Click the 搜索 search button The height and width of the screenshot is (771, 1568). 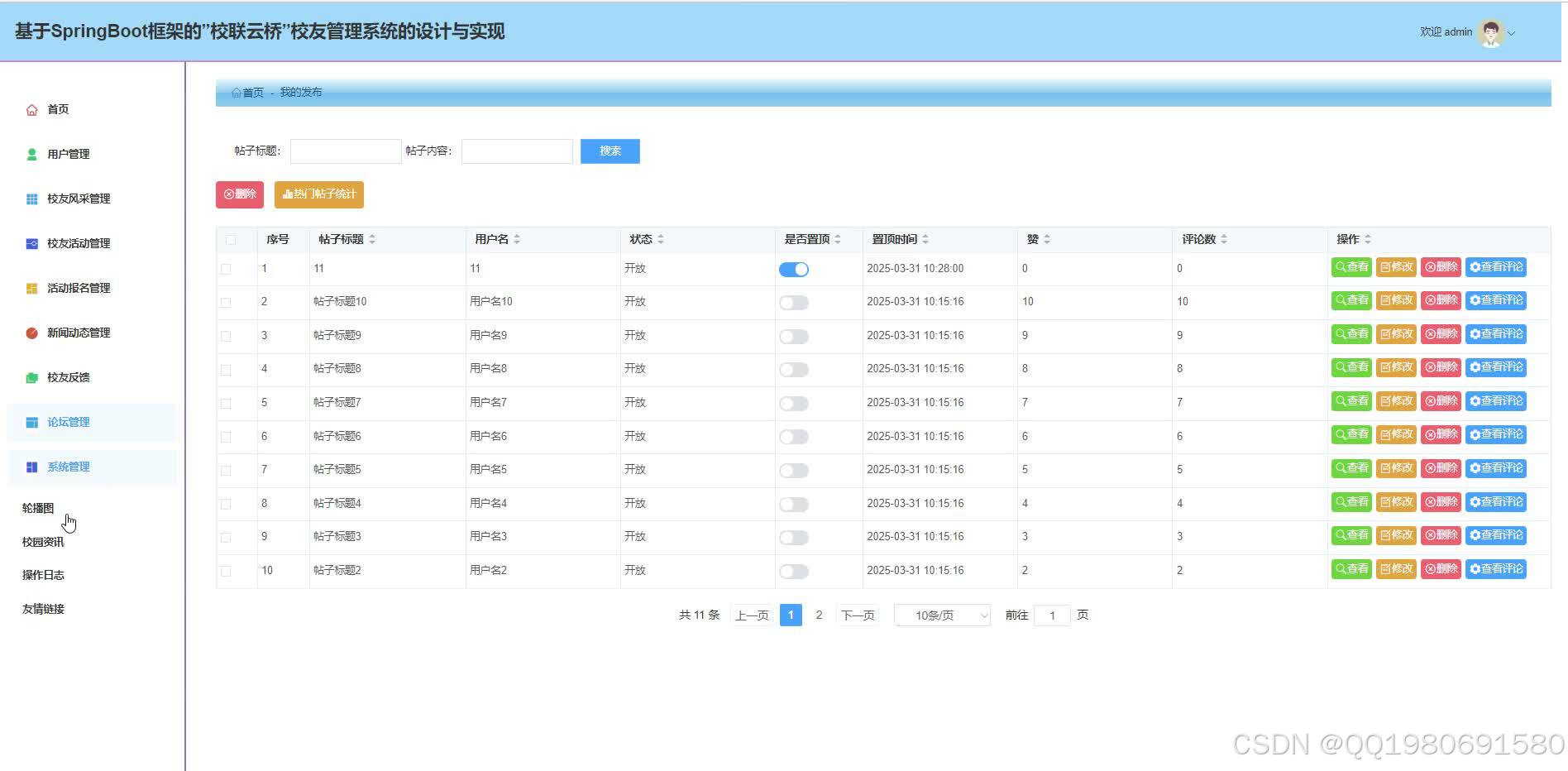[x=610, y=151]
